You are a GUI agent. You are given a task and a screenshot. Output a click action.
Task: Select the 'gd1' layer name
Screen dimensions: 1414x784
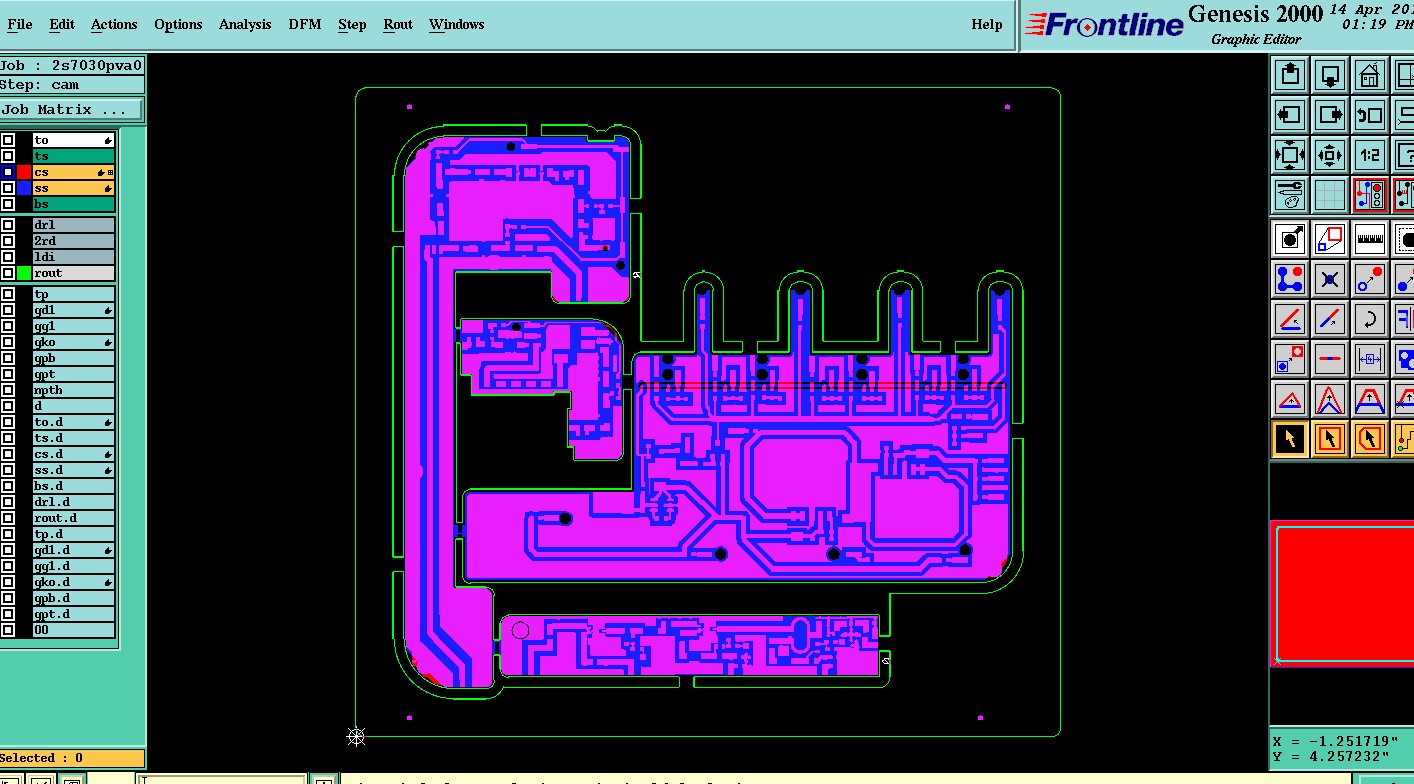(x=74, y=310)
